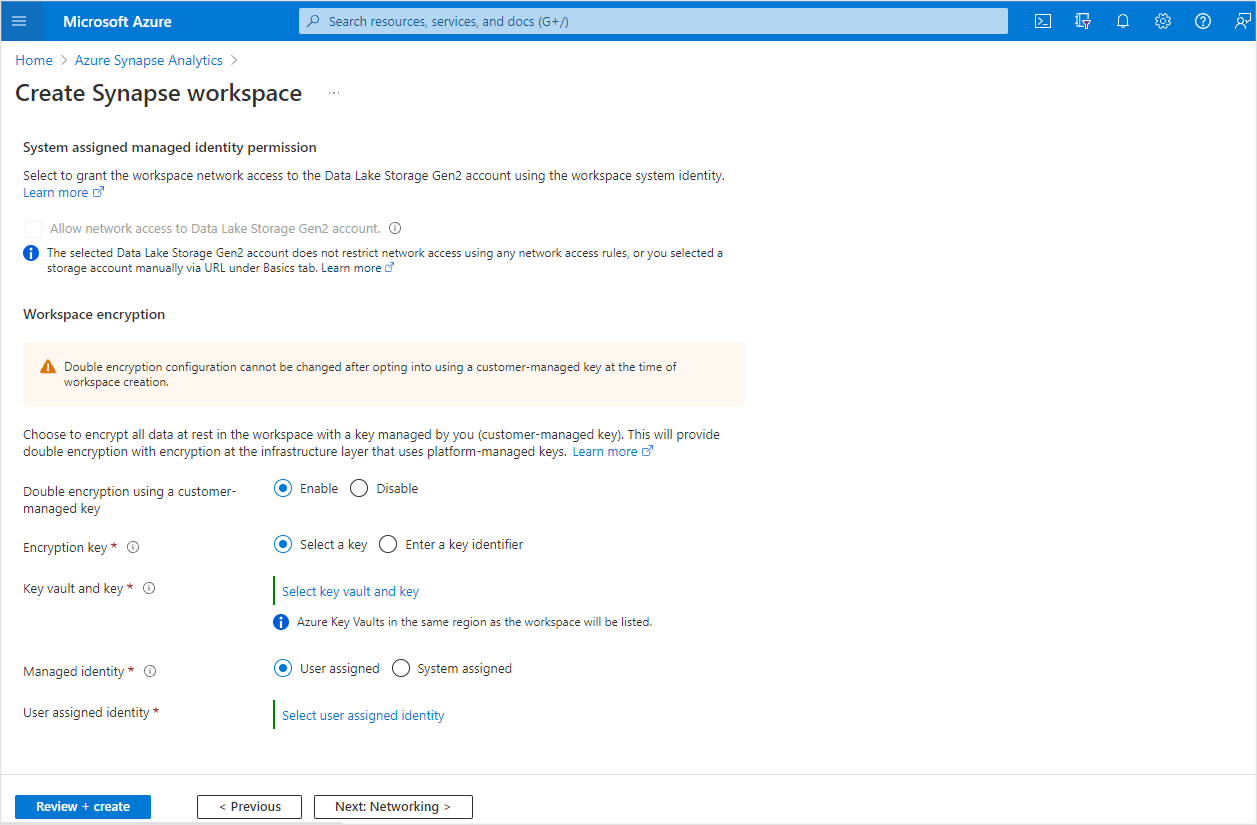
Task: Click info icon beside Managed identity
Action: click(150, 672)
